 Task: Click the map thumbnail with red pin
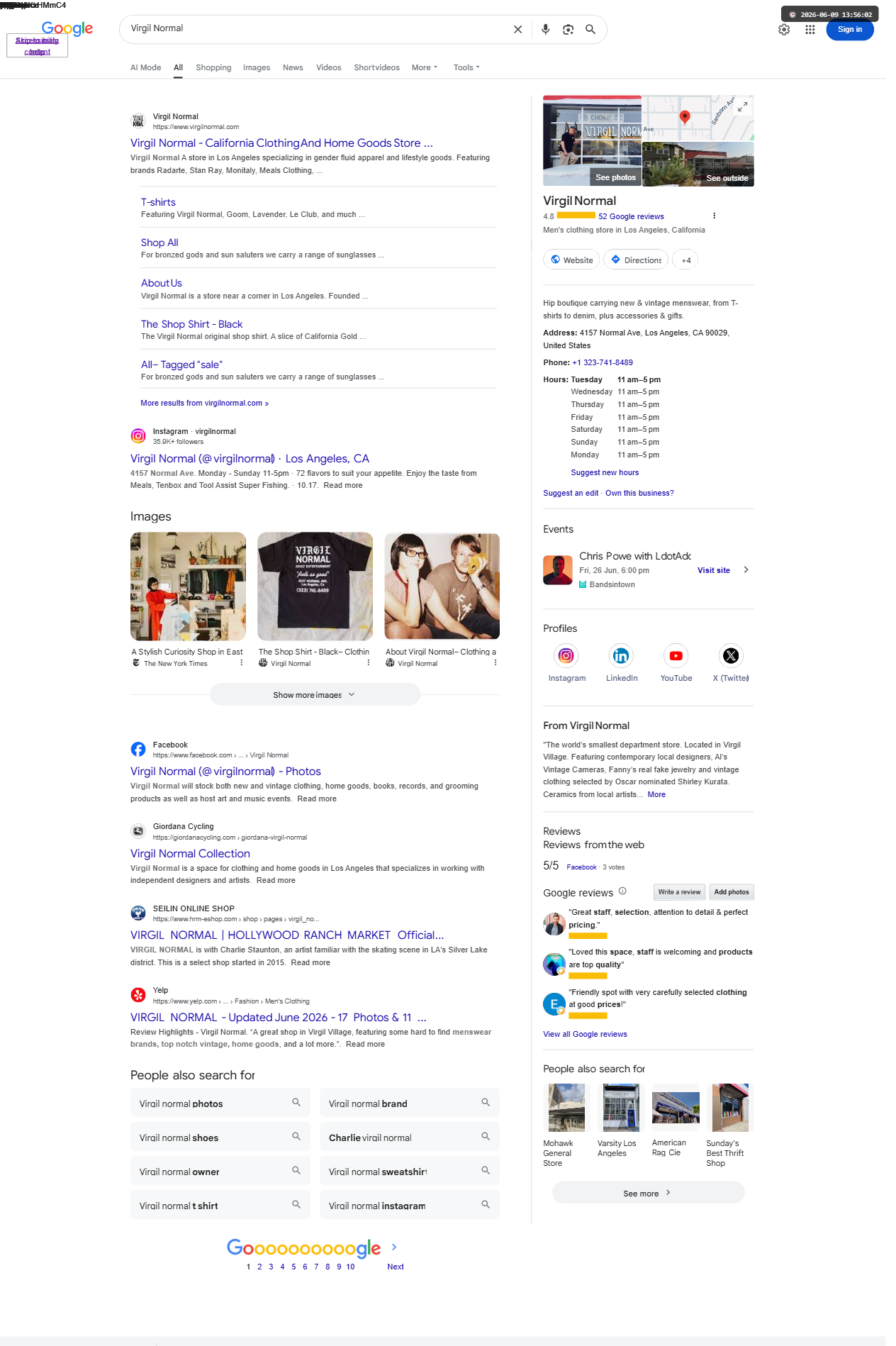pos(698,118)
